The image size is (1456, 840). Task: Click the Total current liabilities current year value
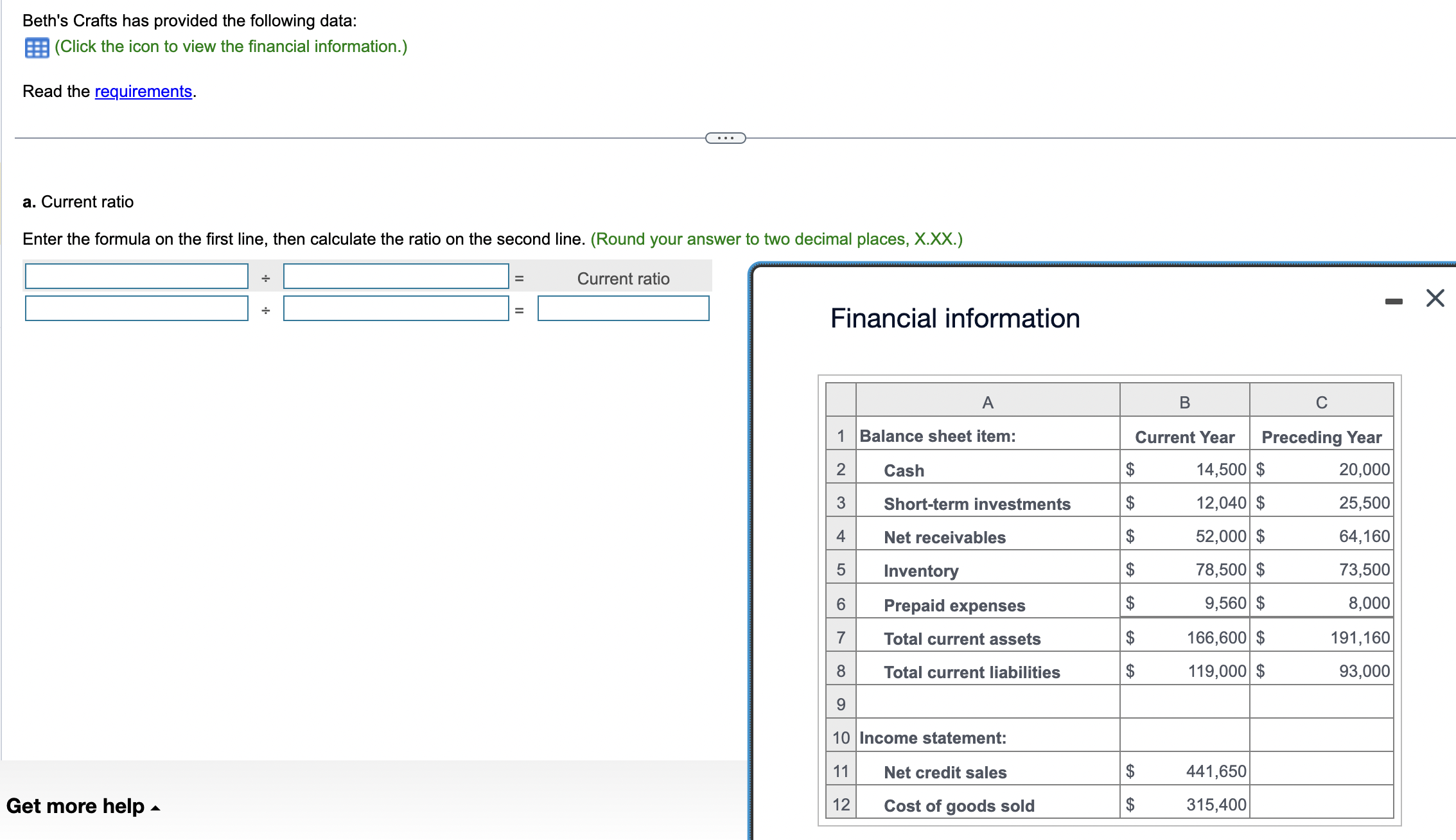(1216, 671)
